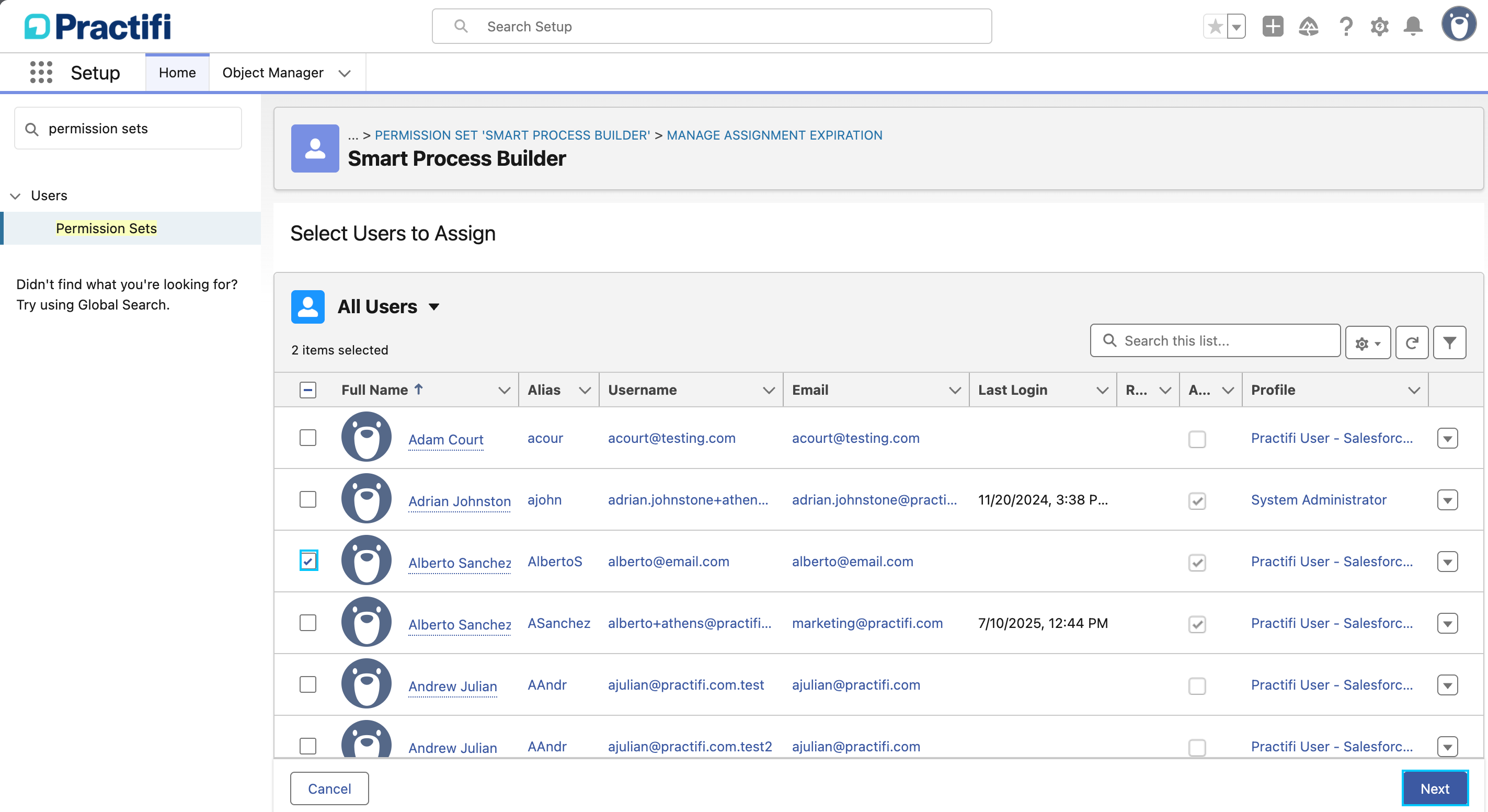Click Active checkbox in Adam Court row
The width and height of the screenshot is (1488, 812).
pyautogui.click(x=1197, y=439)
